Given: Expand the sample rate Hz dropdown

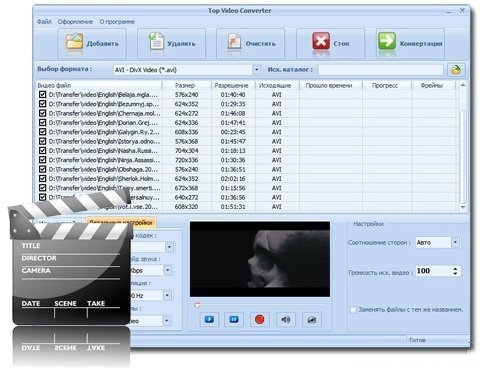Looking at the screenshot, I should (167, 295).
